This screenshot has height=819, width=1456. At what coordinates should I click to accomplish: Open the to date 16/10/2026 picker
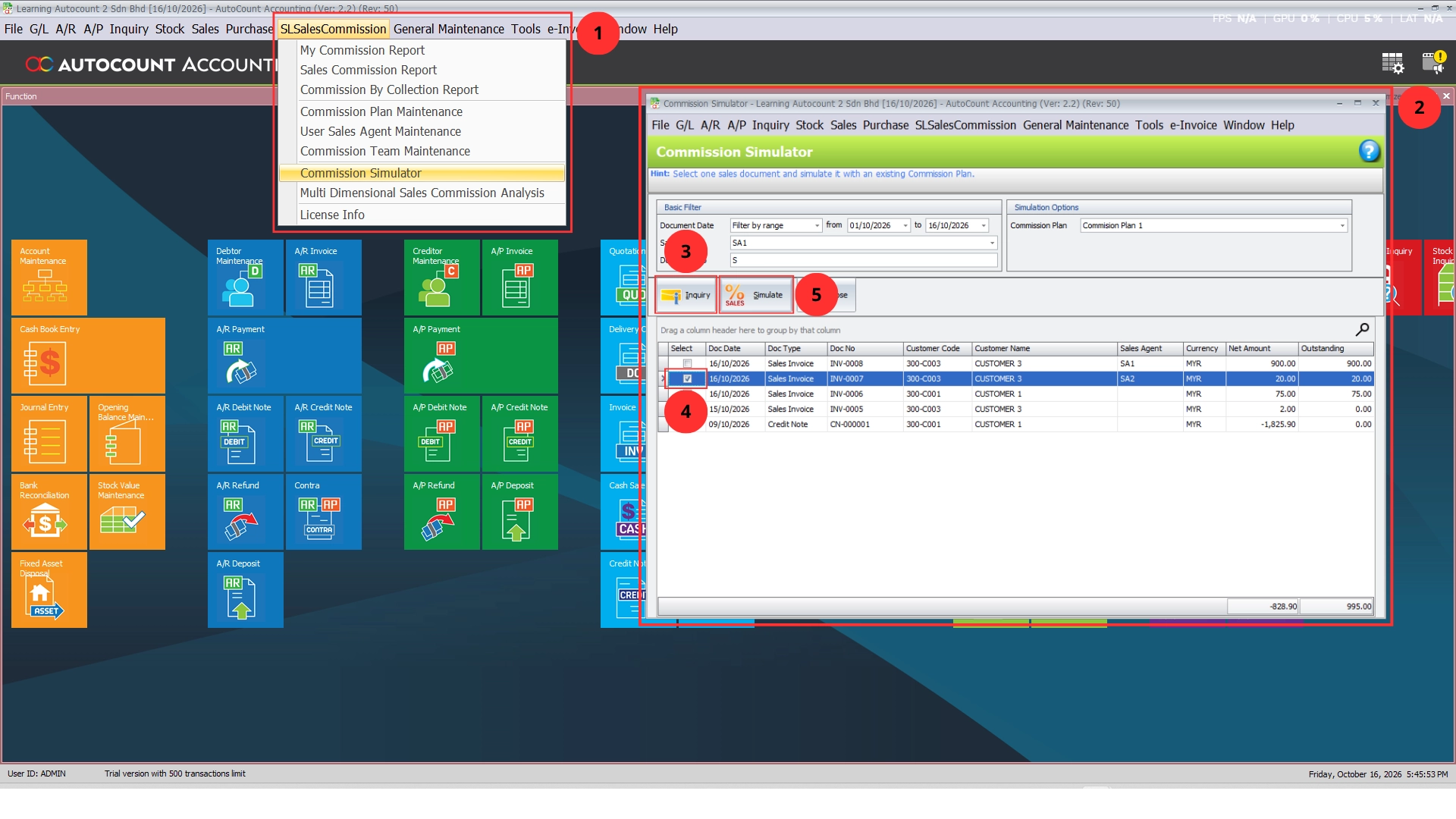coord(984,225)
